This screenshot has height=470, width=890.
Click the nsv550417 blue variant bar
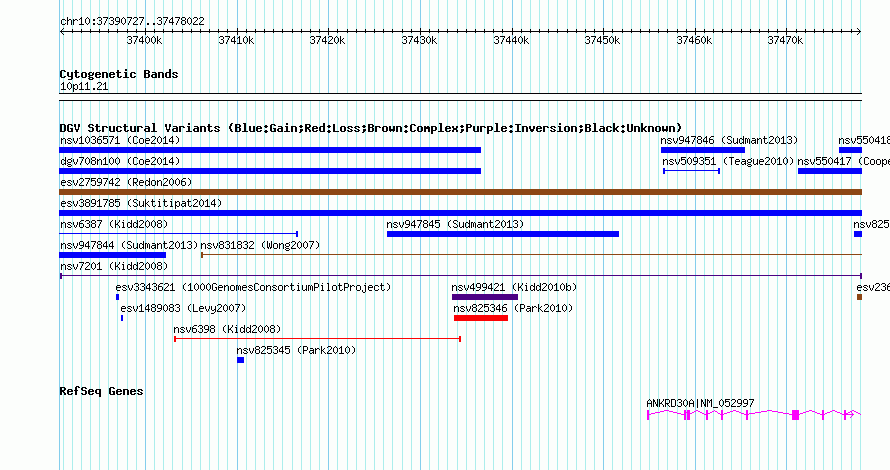830,171
